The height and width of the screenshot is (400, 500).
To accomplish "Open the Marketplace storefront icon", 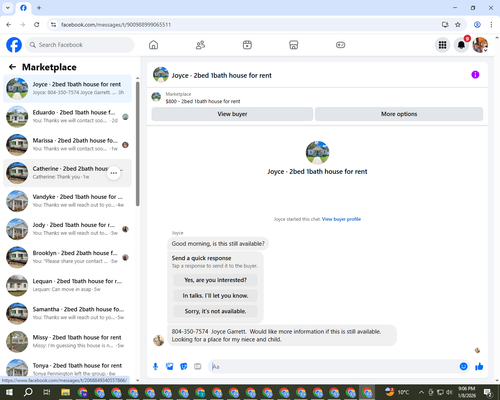I will pyautogui.click(x=294, y=45).
